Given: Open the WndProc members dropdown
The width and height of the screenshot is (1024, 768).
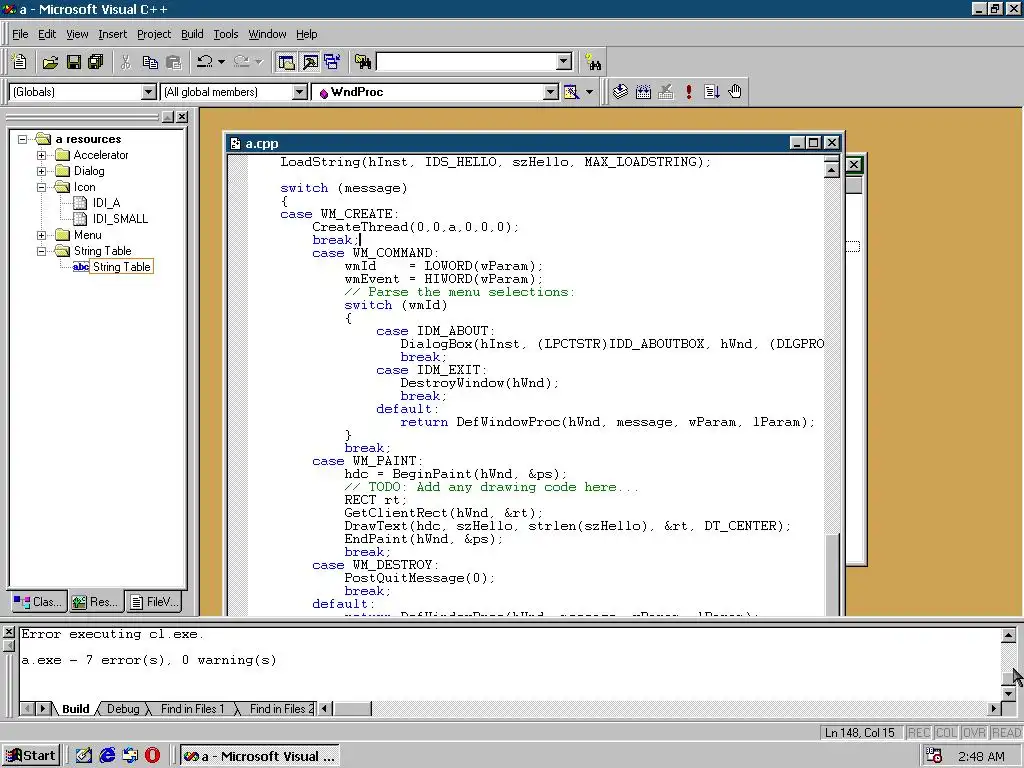Looking at the screenshot, I should tap(551, 92).
